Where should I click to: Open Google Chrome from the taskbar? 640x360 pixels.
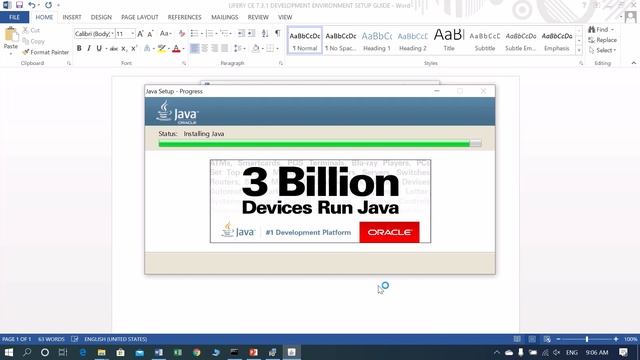[x=197, y=352]
